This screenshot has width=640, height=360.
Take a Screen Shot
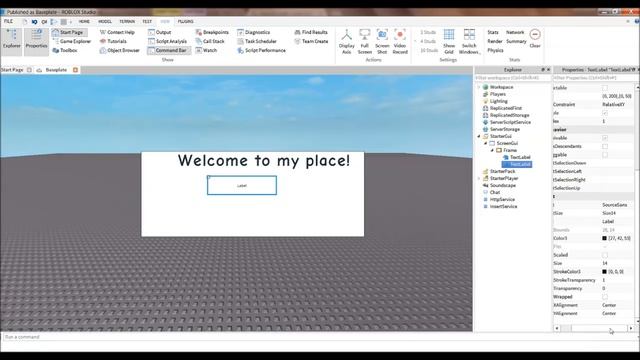click(x=382, y=42)
